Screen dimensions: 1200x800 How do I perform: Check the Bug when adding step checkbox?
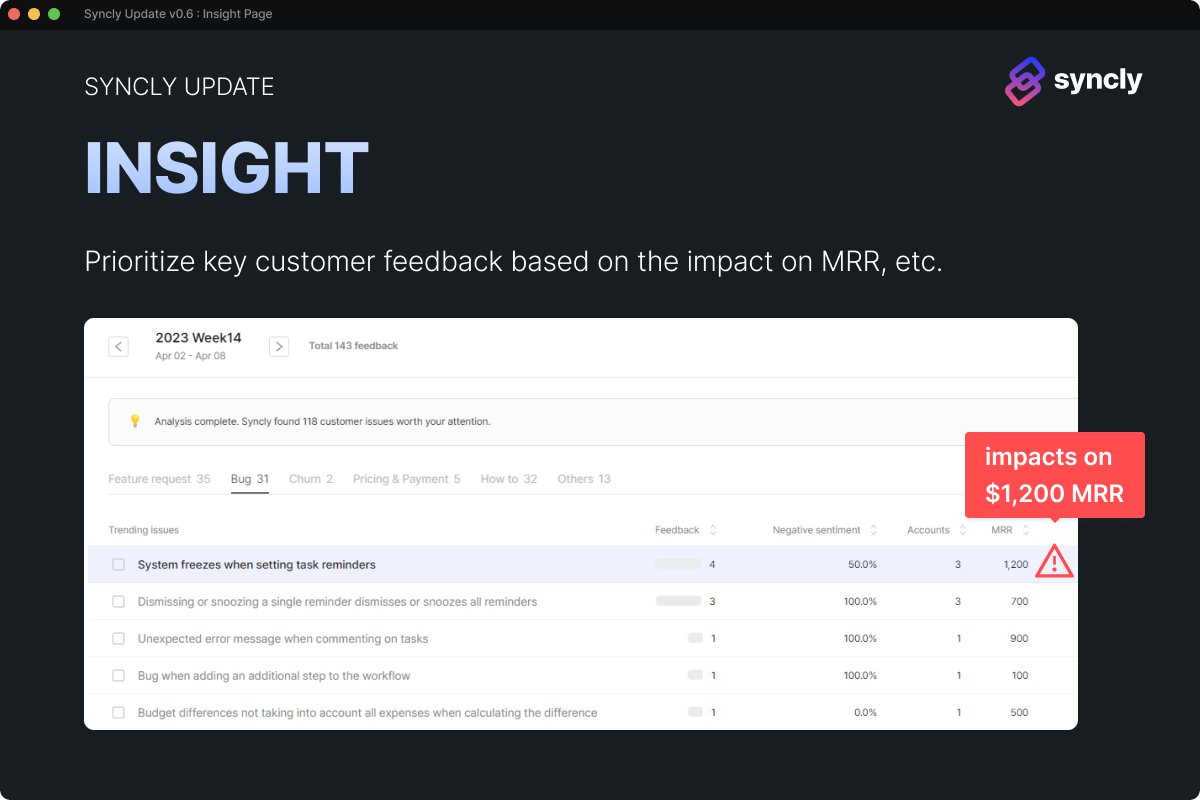tap(118, 675)
